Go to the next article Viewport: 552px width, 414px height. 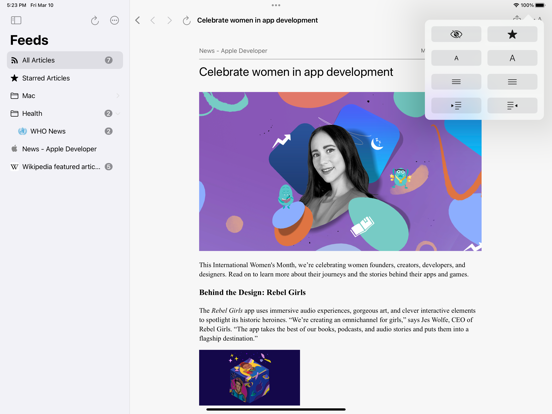click(169, 20)
